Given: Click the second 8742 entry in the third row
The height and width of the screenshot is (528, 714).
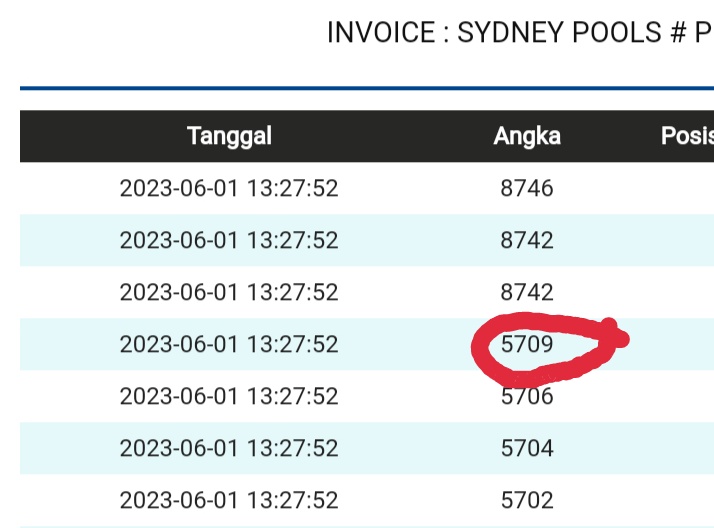Looking at the screenshot, I should coord(527,292).
